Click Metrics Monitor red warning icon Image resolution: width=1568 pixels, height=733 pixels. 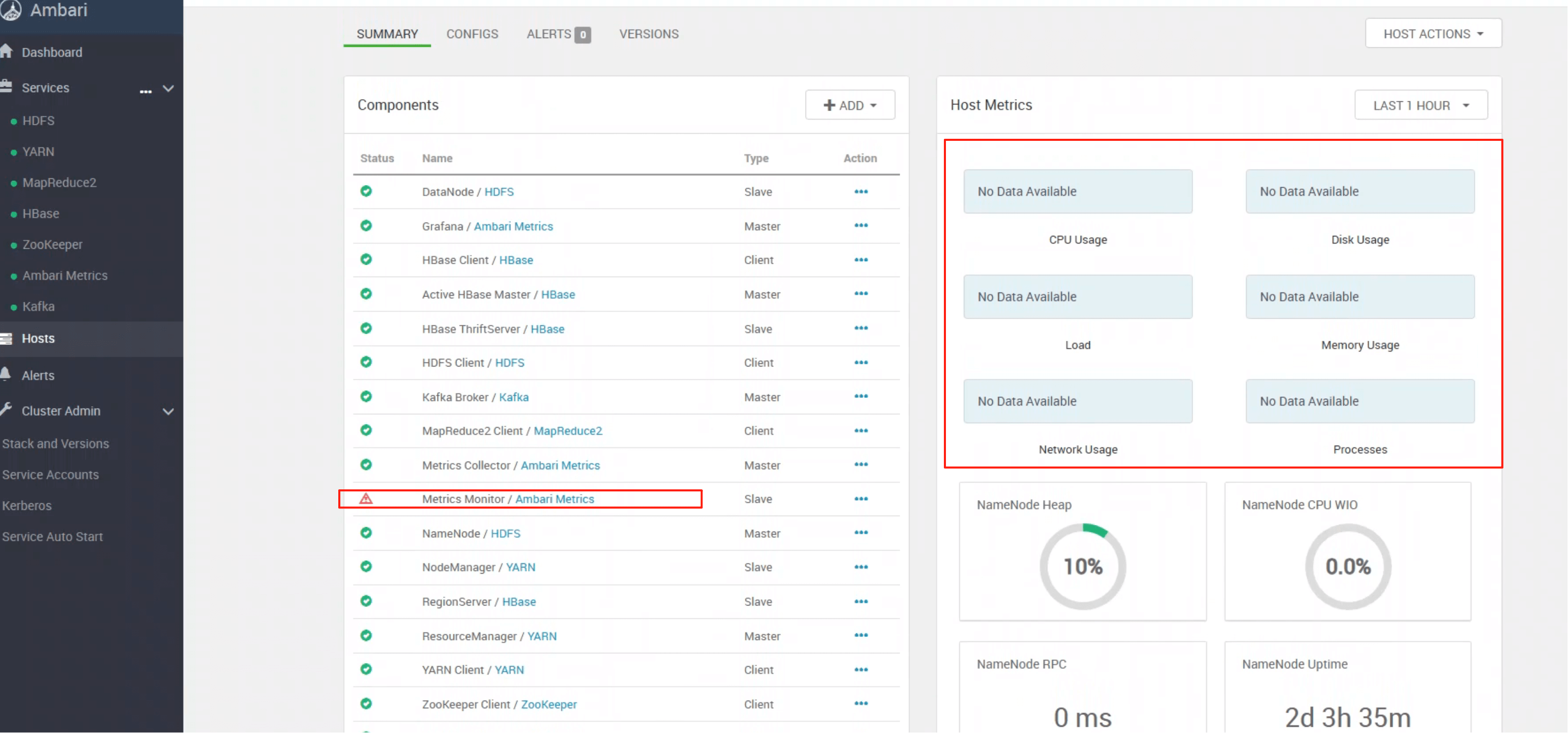[366, 499]
